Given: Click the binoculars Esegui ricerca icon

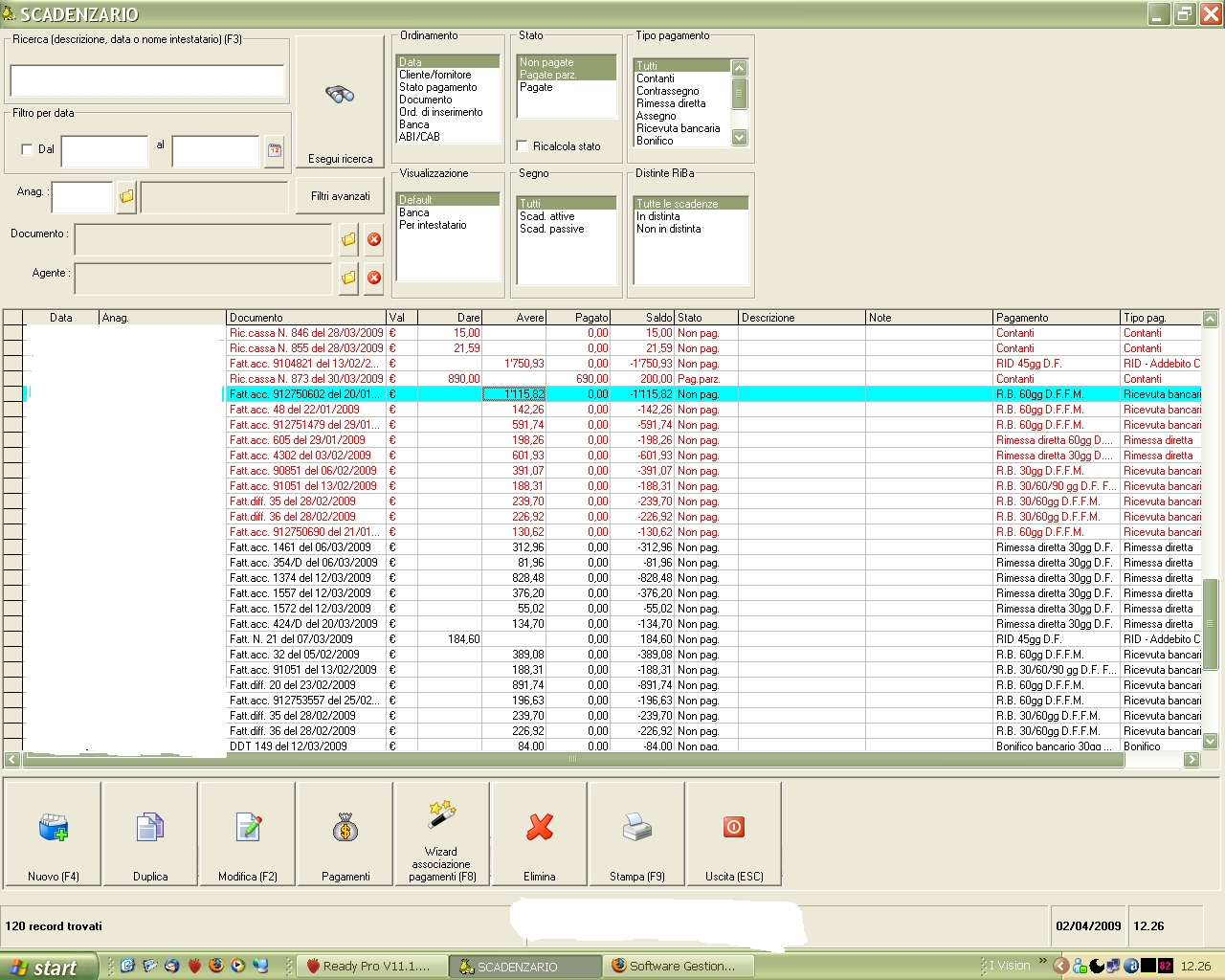Looking at the screenshot, I should (340, 96).
